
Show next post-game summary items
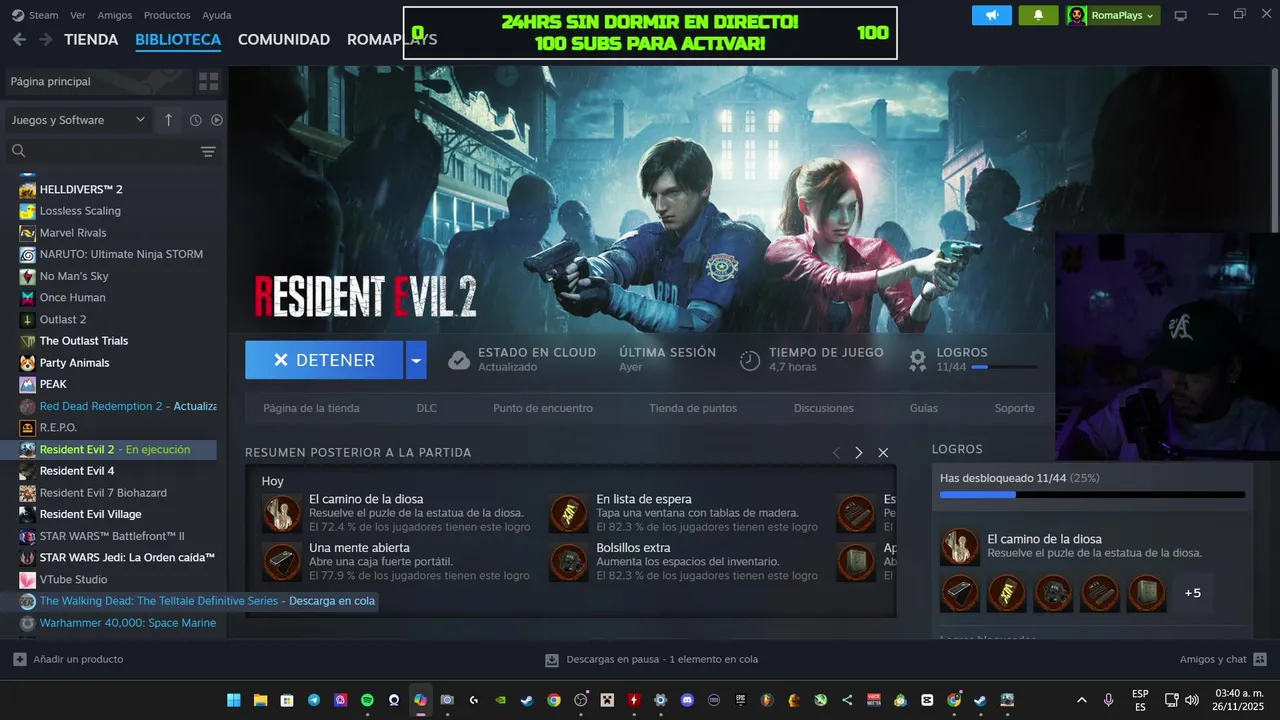[x=858, y=453]
